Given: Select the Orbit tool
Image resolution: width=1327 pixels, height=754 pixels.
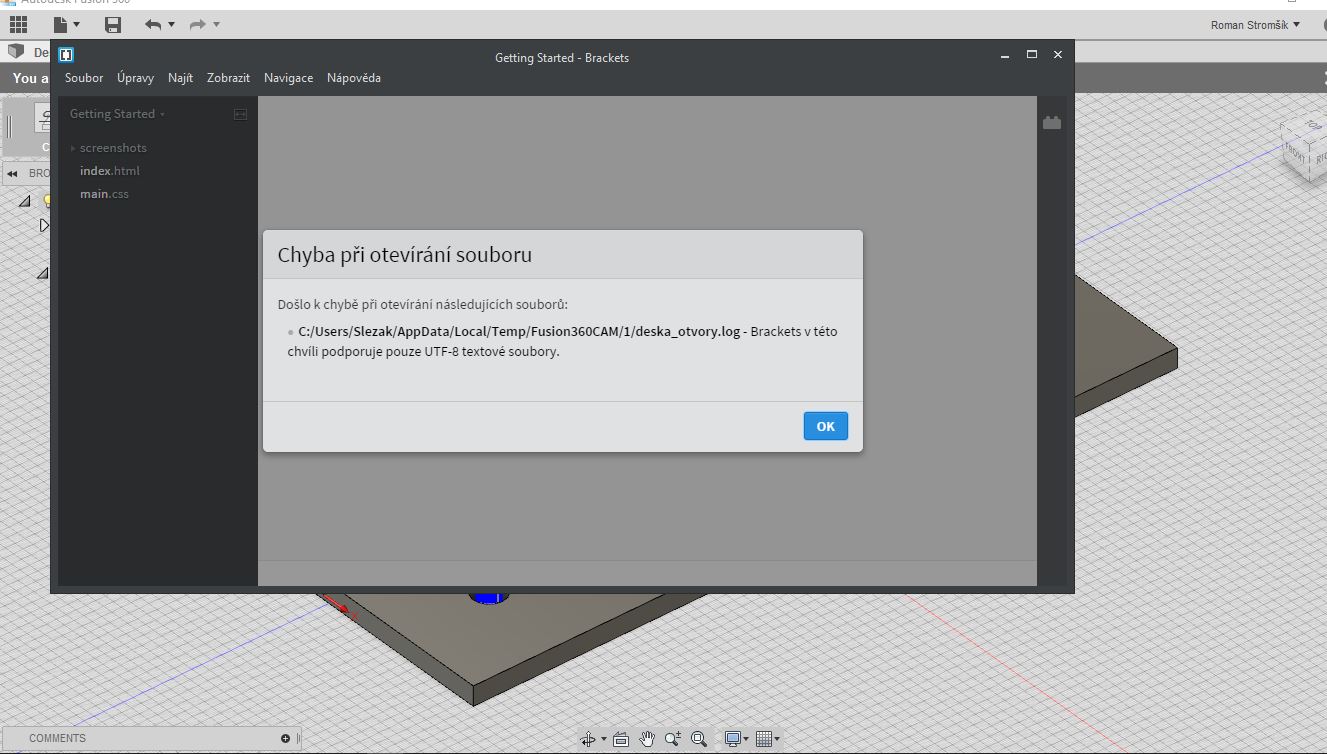Looking at the screenshot, I should click(588, 739).
